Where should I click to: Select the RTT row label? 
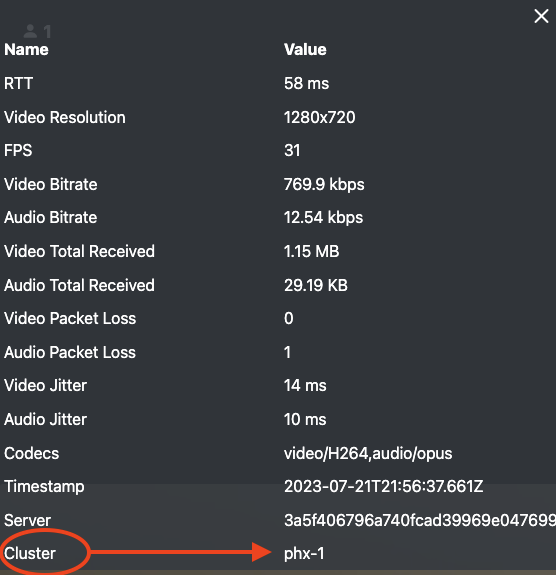[18, 84]
